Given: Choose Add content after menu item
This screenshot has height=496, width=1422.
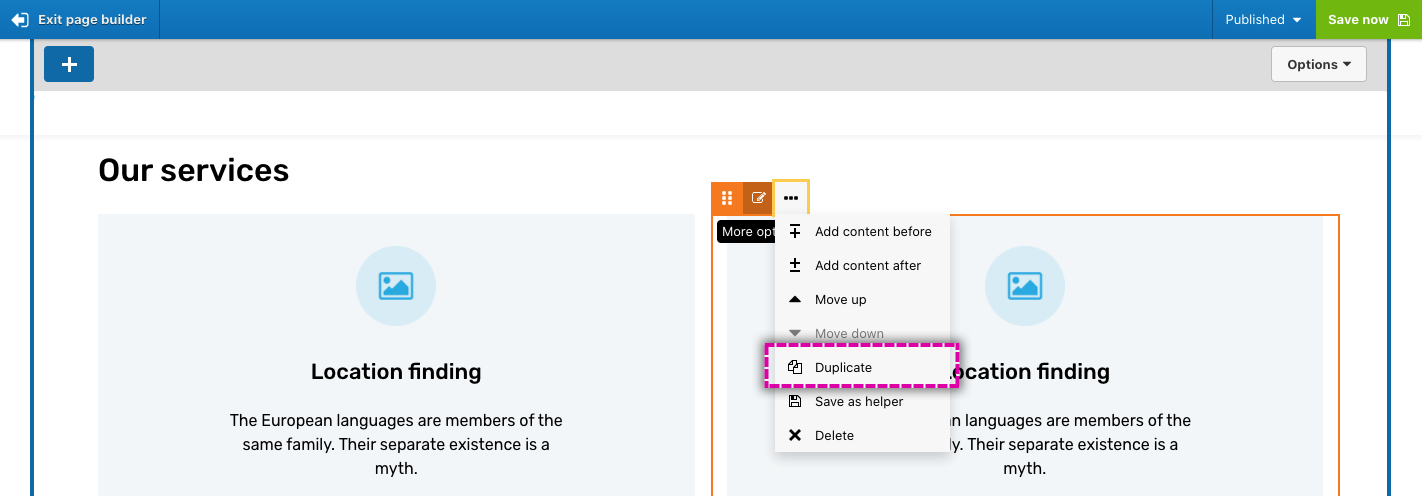Looking at the screenshot, I should click(867, 265).
